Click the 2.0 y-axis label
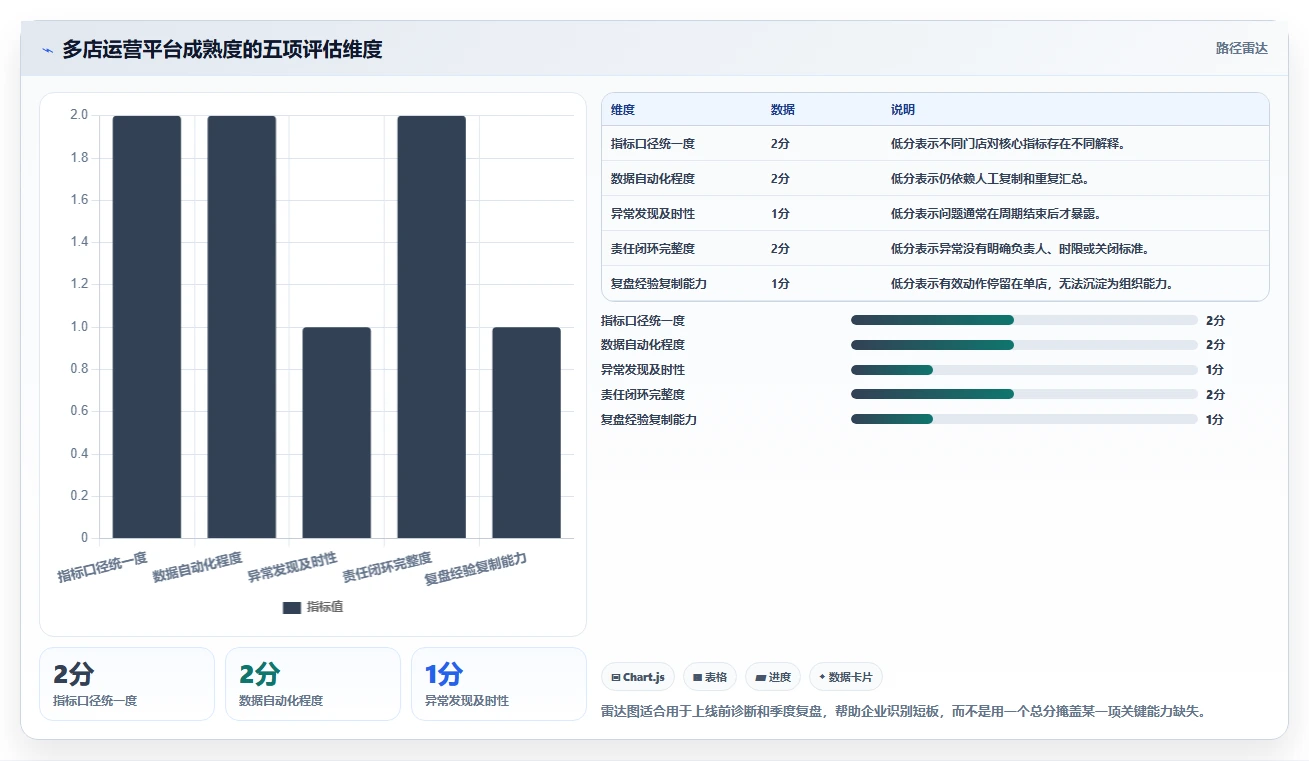This screenshot has width=1309, height=761. (x=79, y=115)
